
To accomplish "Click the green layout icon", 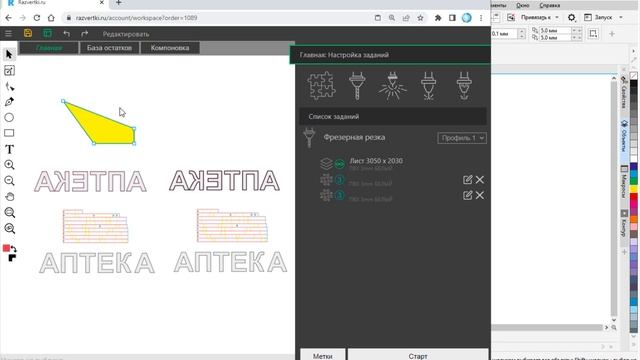I will 47,33.
